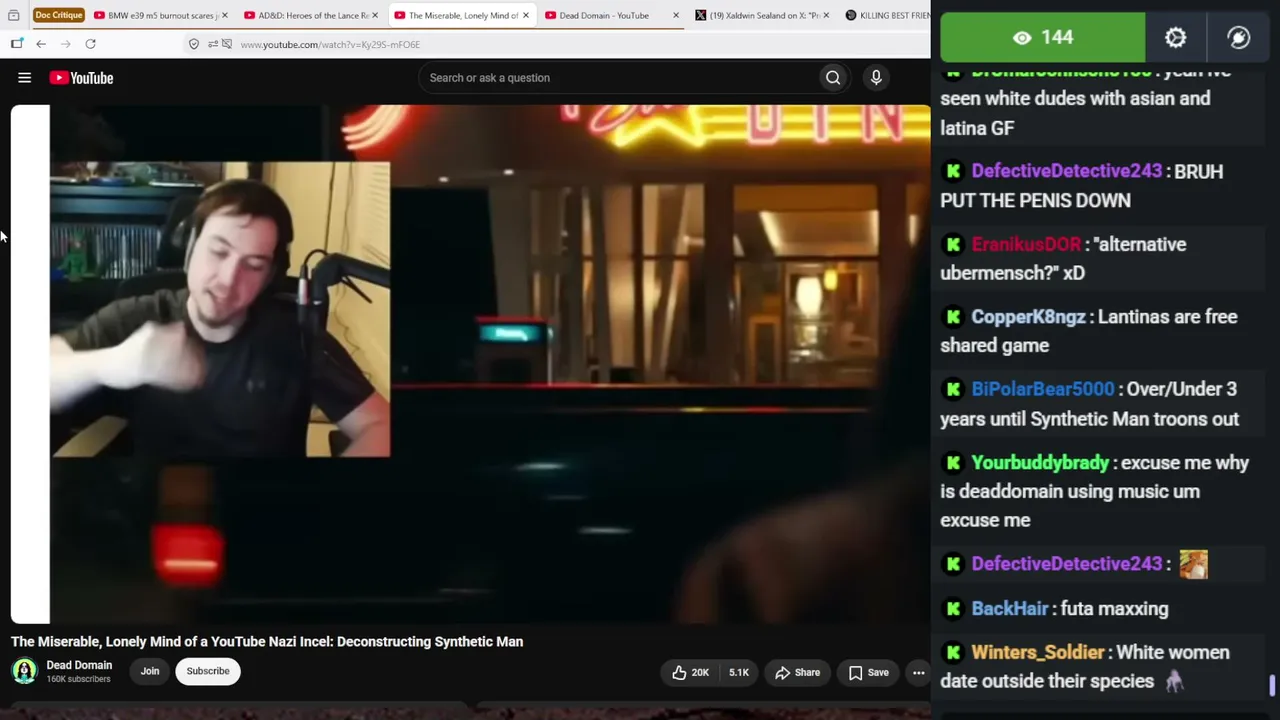The height and width of the screenshot is (720, 1280).
Task: Click the video player to pause playback
Action: [x=470, y=364]
